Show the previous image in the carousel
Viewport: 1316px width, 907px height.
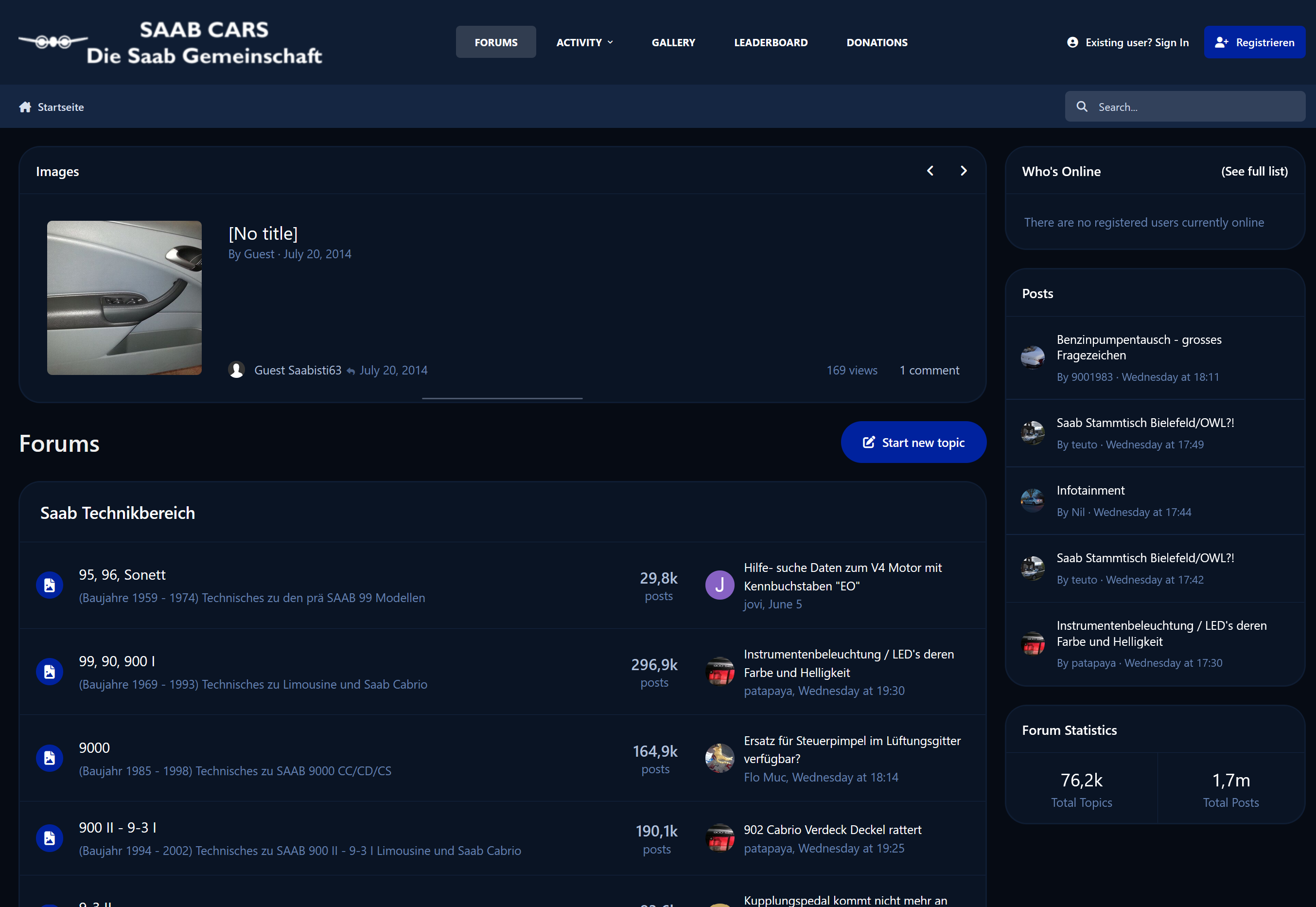pos(930,171)
